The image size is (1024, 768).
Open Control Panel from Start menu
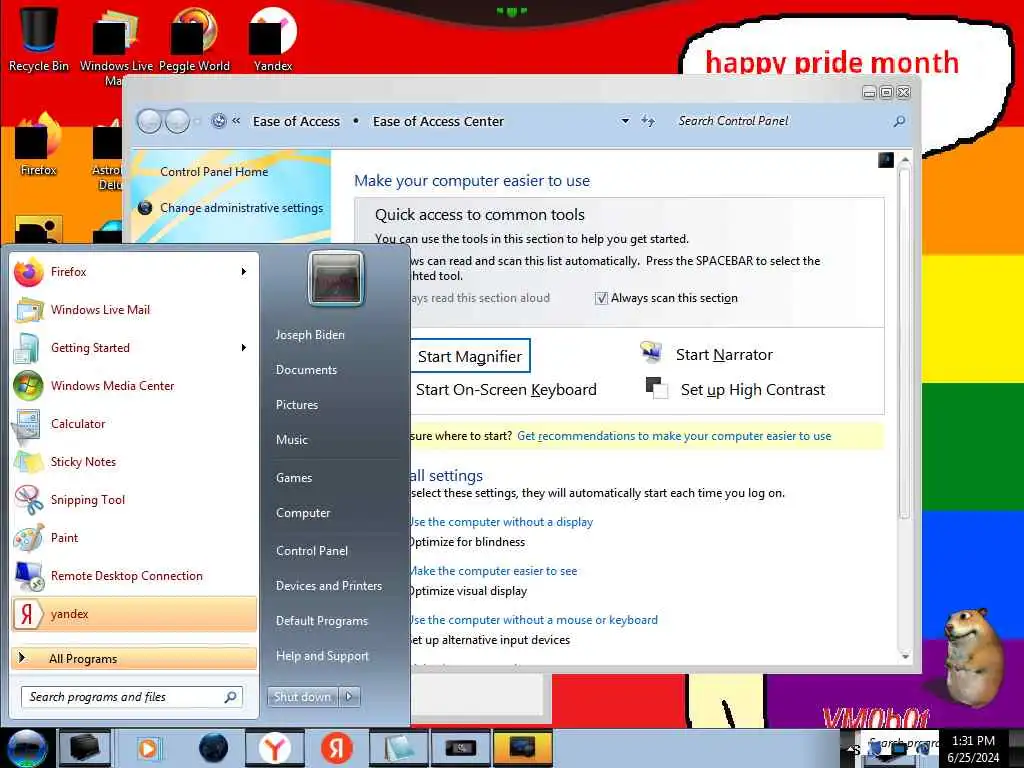coord(312,551)
